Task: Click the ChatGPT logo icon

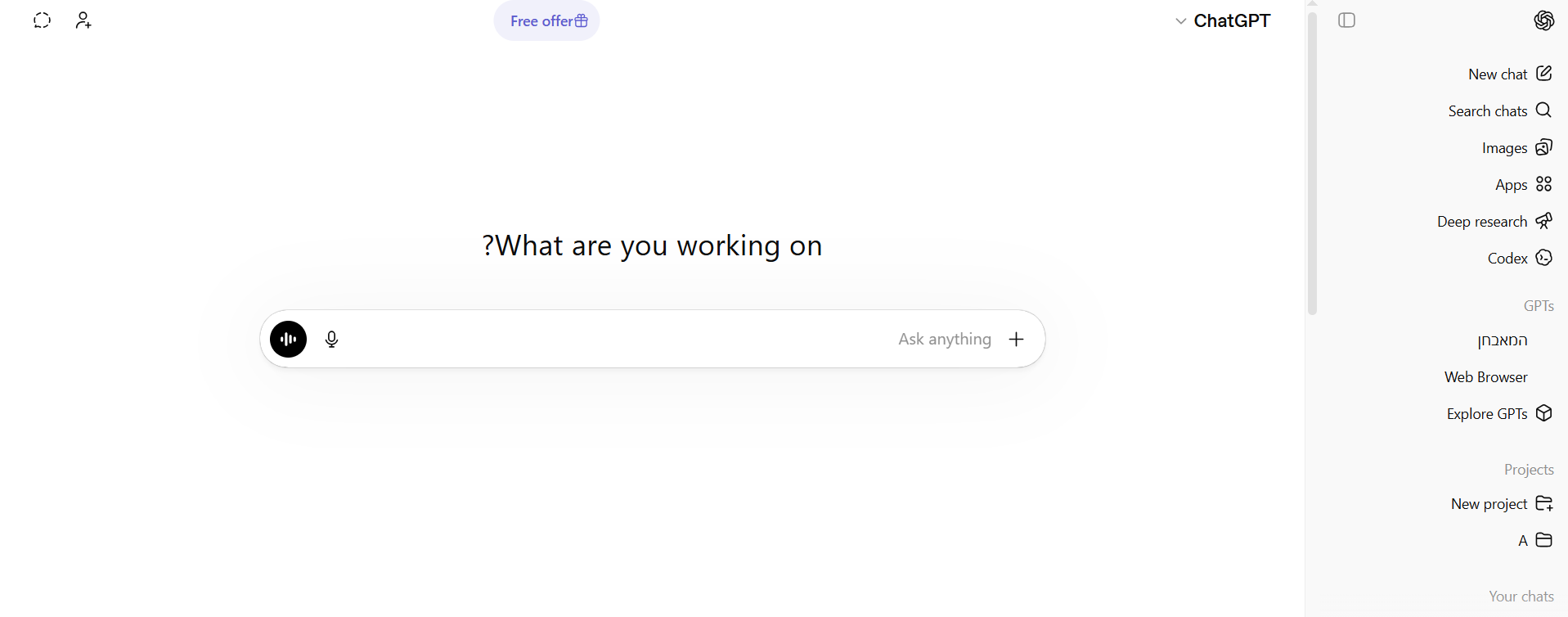Action: tap(1543, 20)
